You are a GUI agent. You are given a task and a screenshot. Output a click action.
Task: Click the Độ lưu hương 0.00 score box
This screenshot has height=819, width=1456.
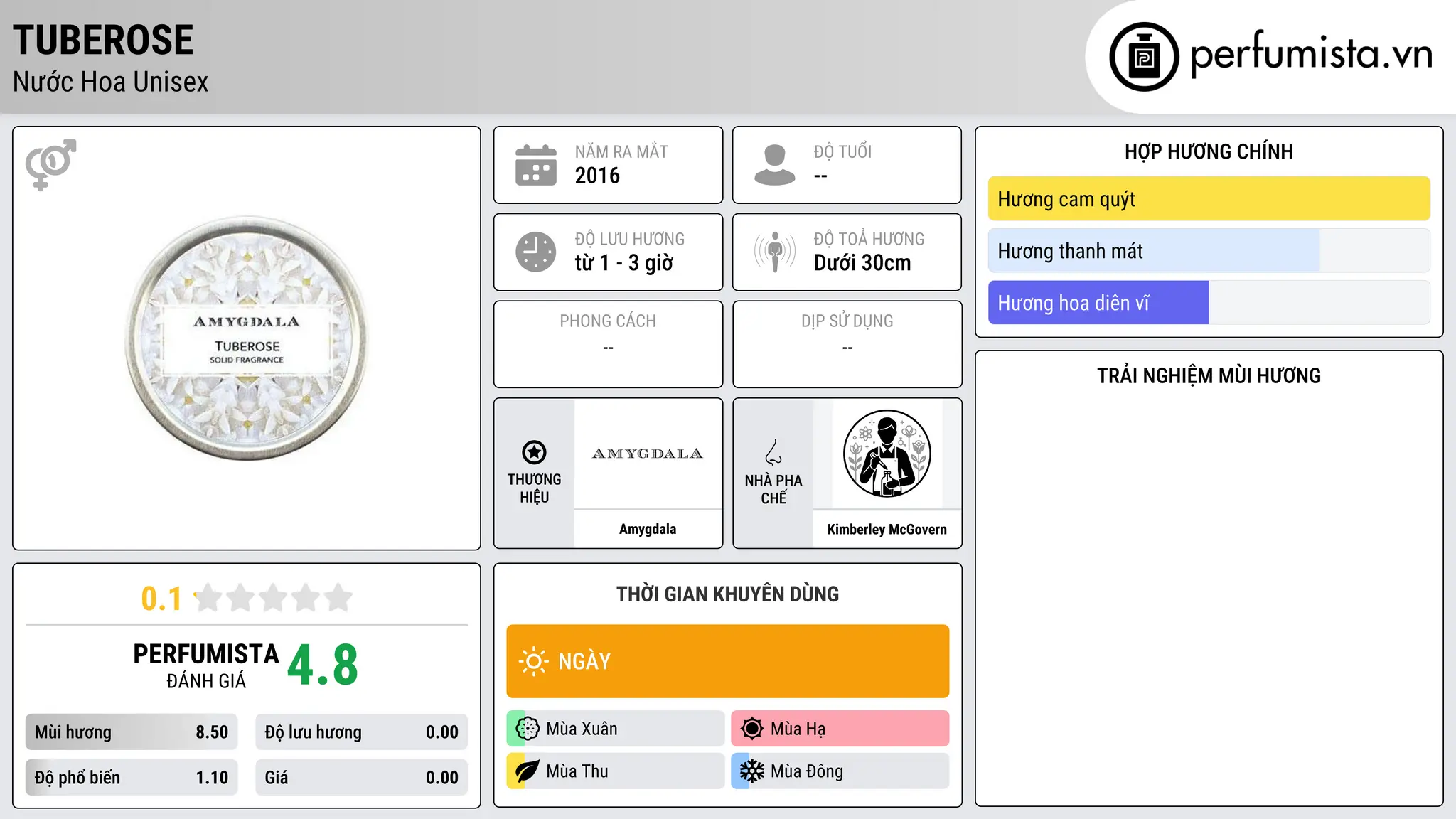pos(362,732)
